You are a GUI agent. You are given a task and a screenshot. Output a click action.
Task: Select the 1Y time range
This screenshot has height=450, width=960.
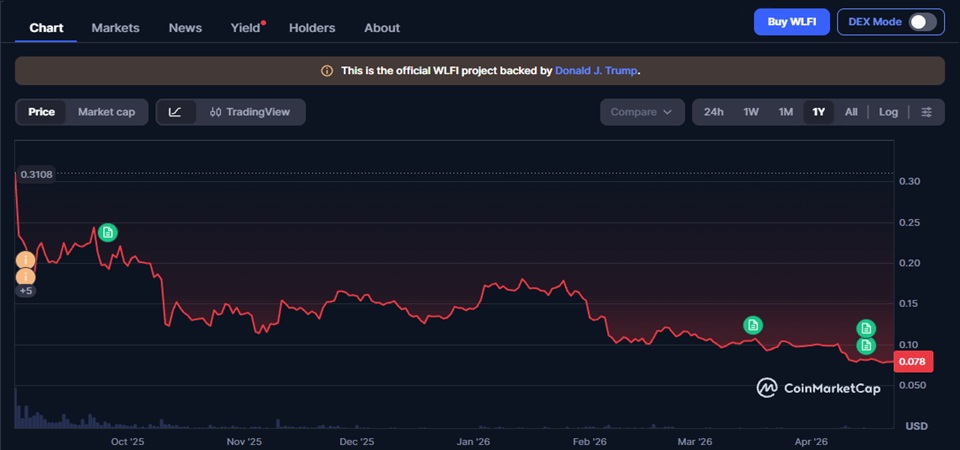(x=819, y=112)
